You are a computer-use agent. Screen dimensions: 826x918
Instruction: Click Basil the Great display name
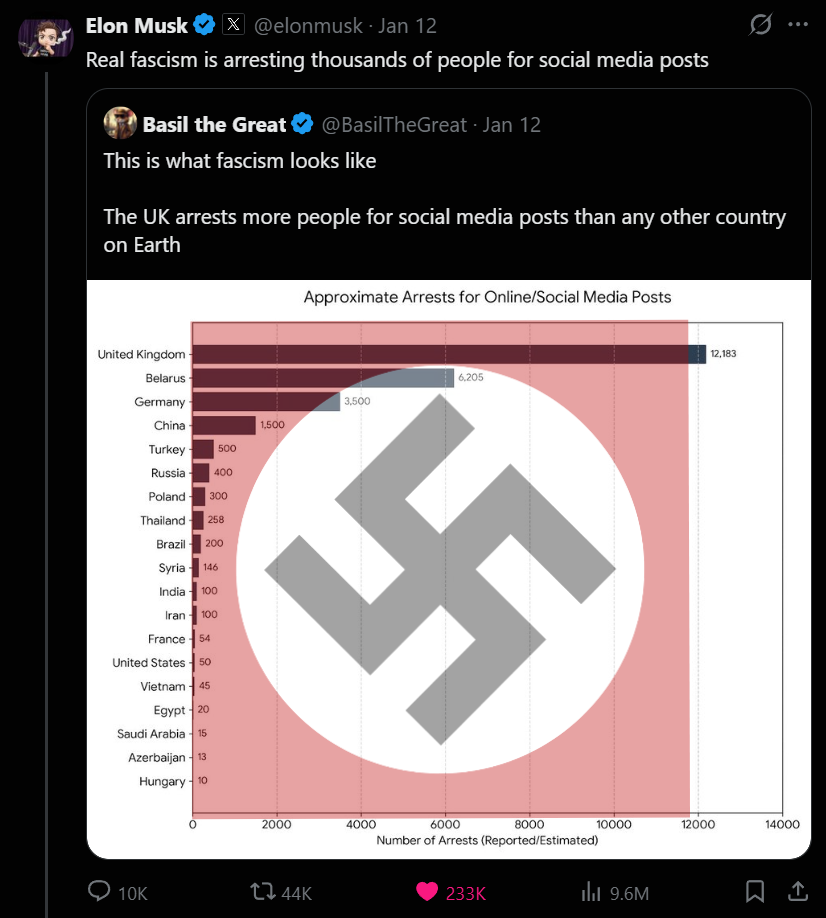[214, 125]
